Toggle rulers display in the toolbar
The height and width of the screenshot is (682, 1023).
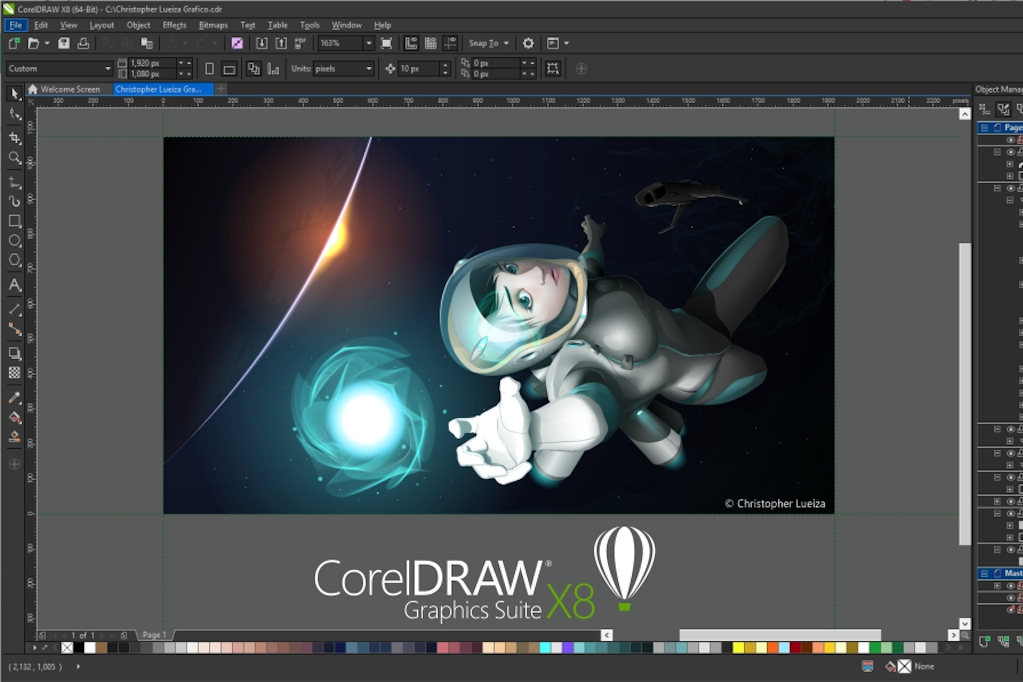click(411, 43)
